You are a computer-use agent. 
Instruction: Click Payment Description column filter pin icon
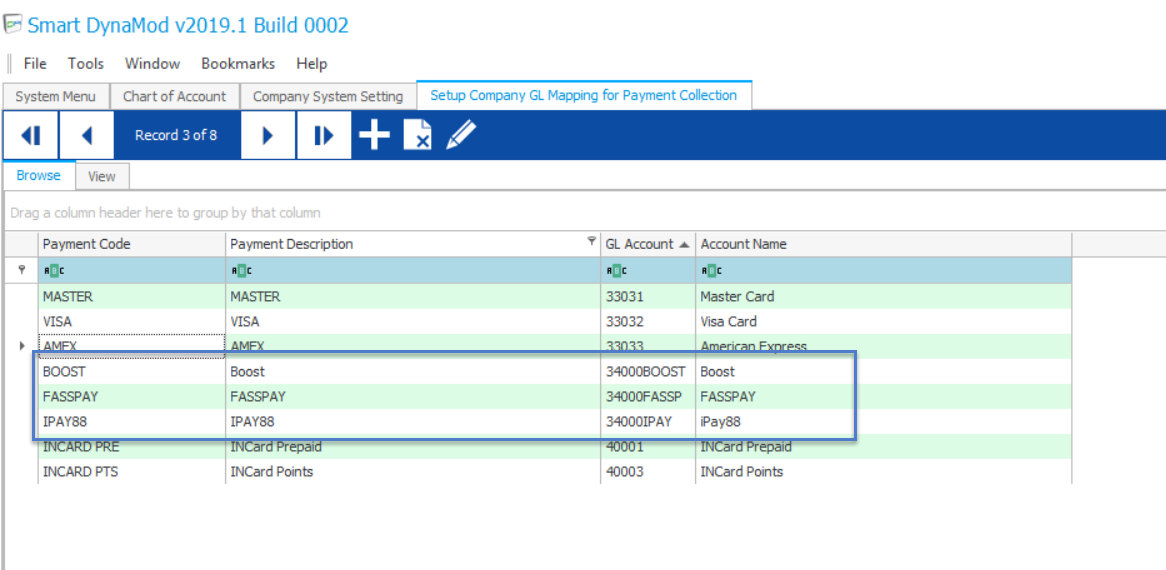coord(591,241)
